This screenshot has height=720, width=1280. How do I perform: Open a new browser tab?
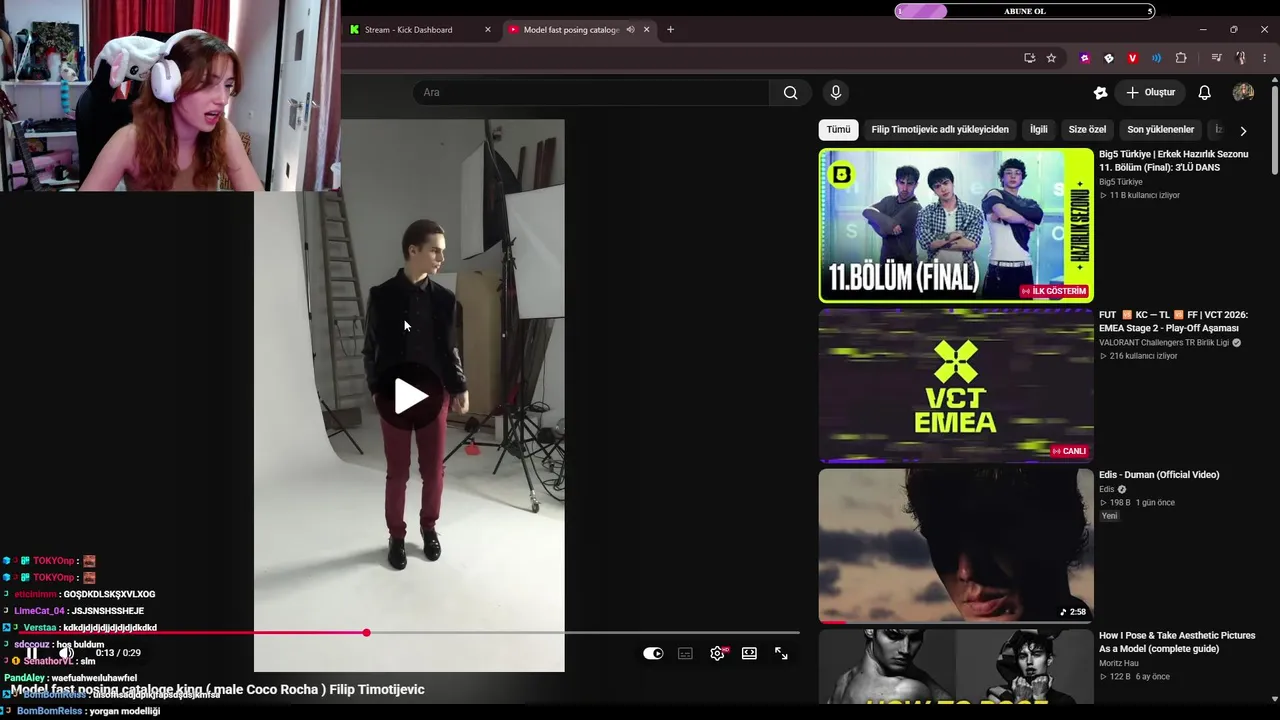click(670, 30)
